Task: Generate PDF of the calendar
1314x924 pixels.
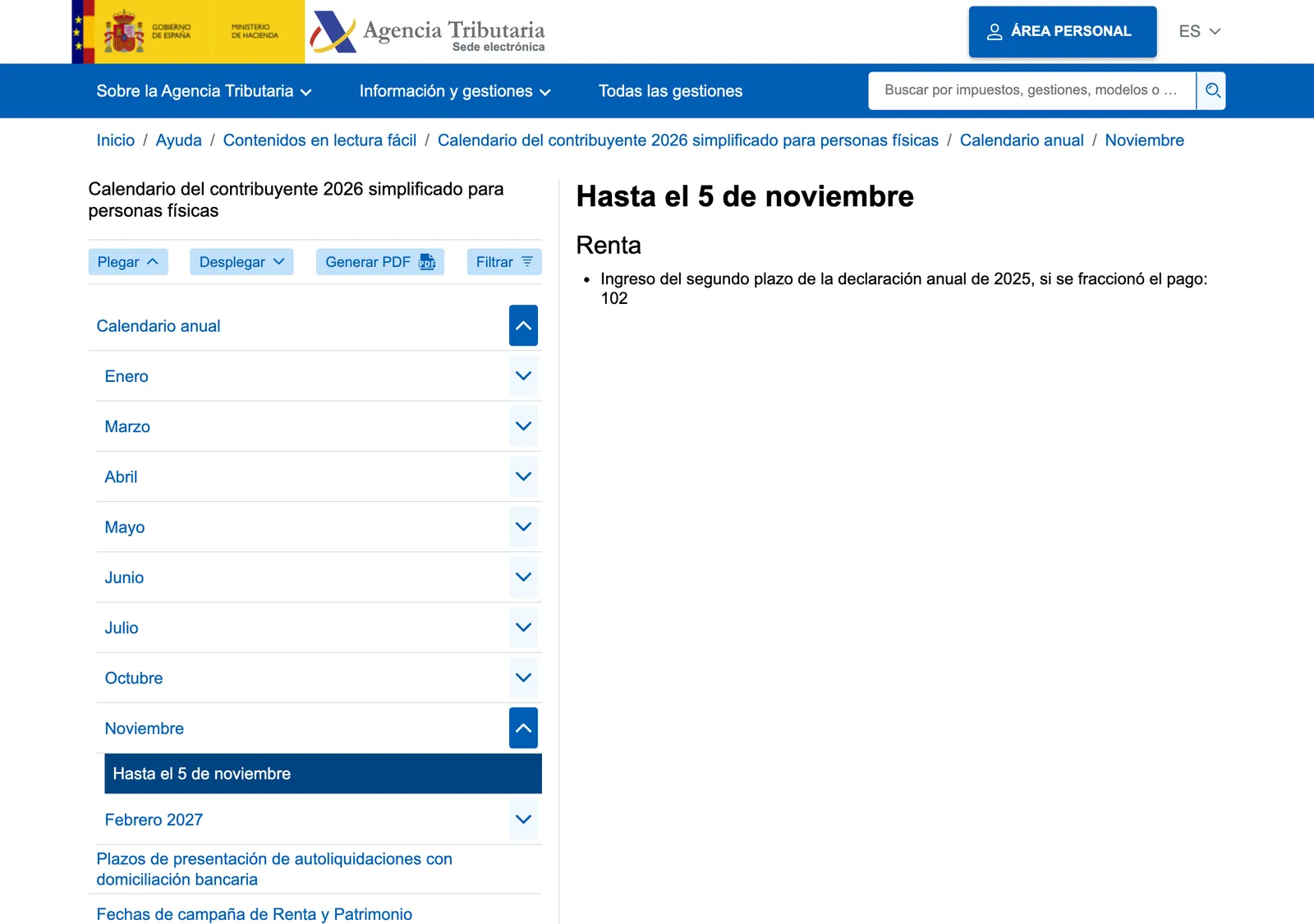Action: pos(380,262)
